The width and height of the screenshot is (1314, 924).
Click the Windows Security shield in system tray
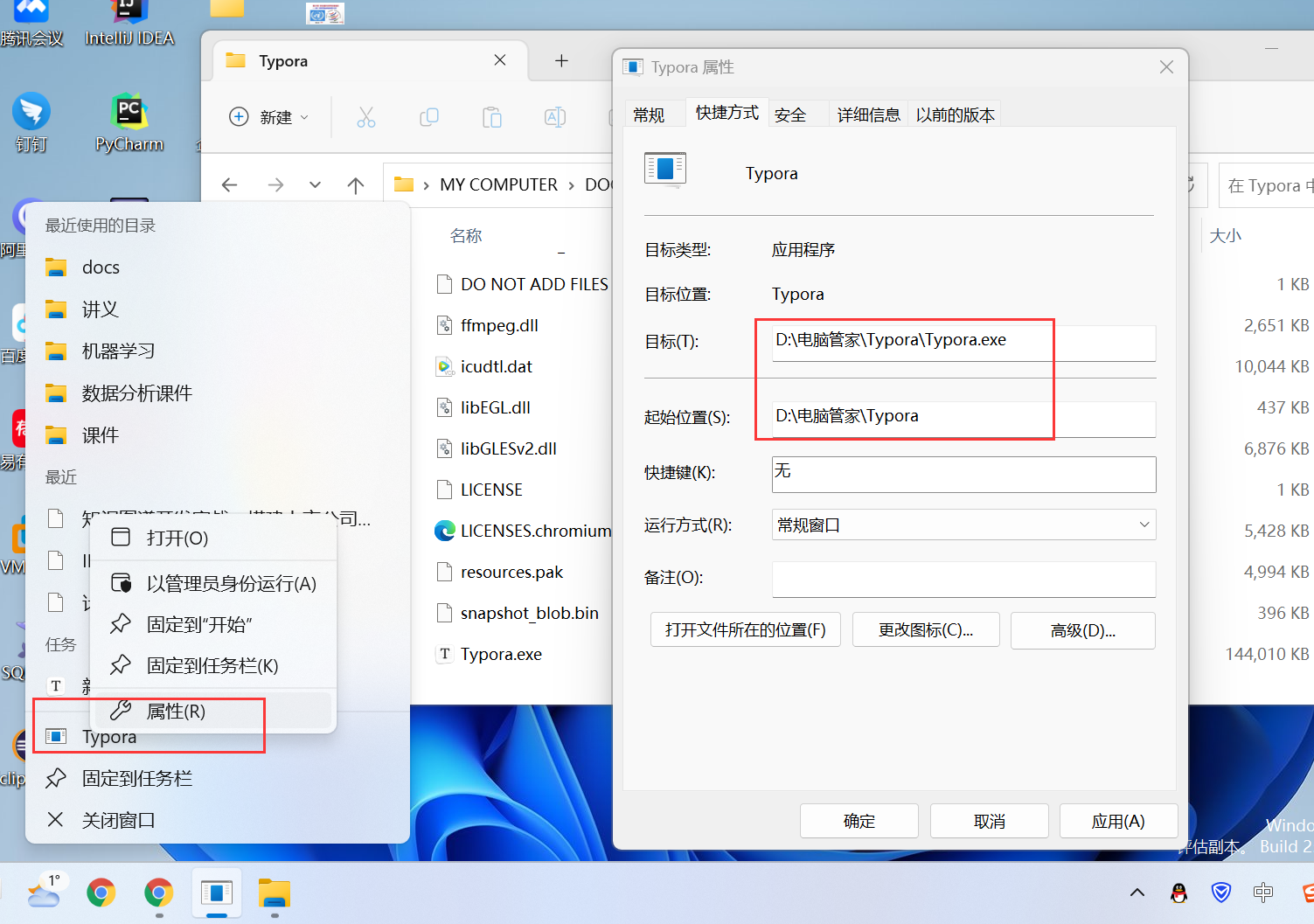[x=1221, y=893]
